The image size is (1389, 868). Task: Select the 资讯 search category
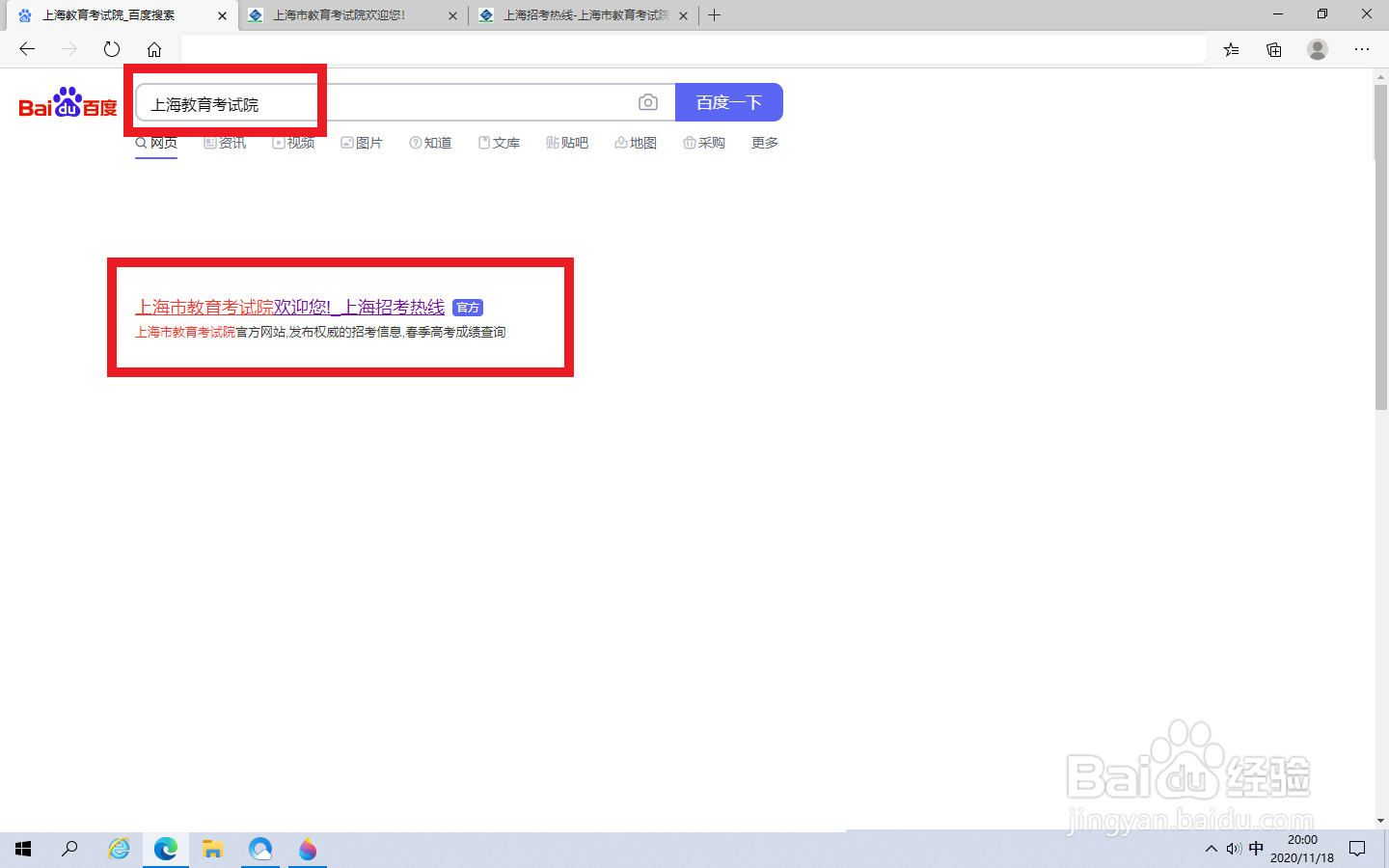pos(225,143)
